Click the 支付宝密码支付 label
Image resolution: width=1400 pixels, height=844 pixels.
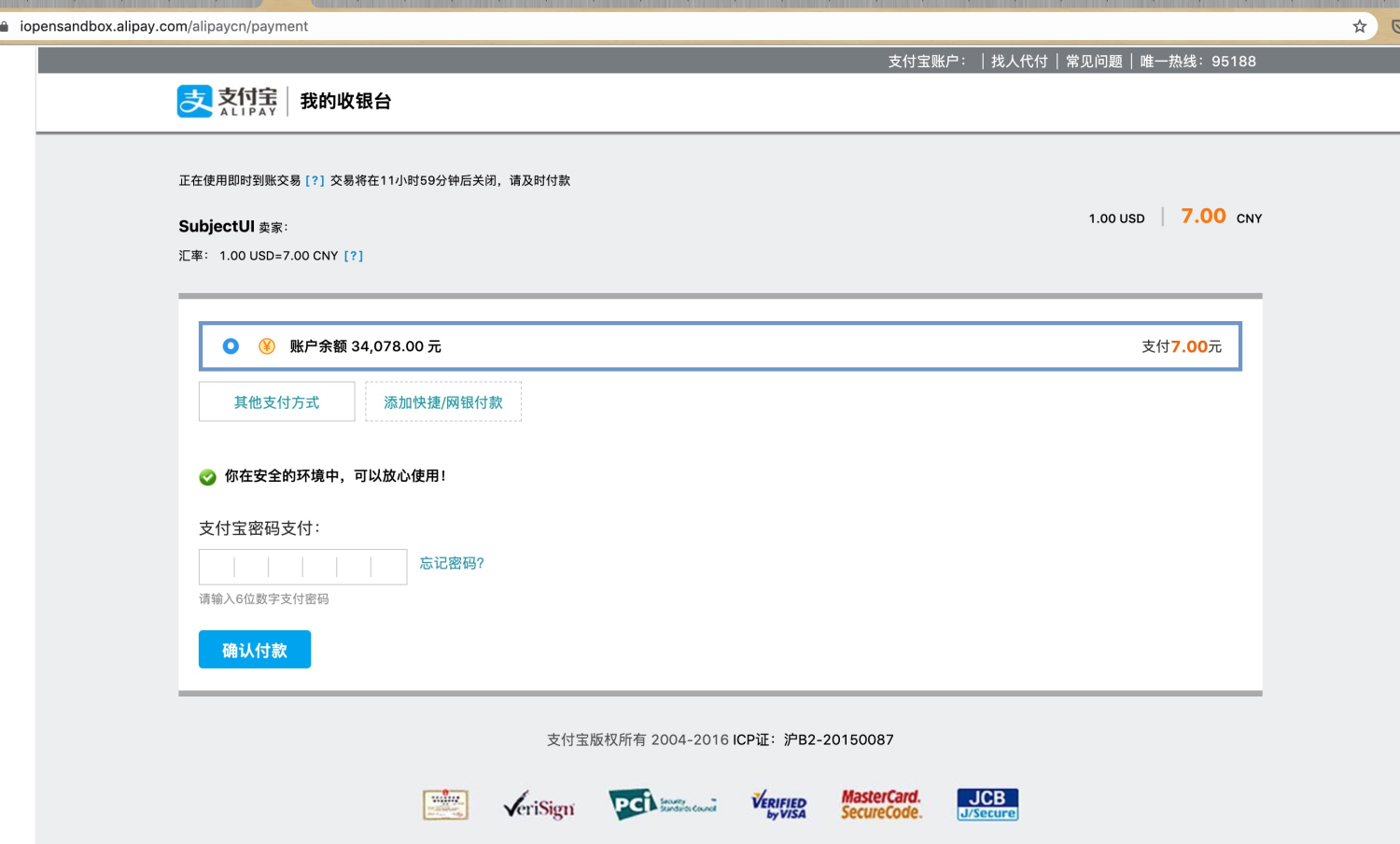259,528
